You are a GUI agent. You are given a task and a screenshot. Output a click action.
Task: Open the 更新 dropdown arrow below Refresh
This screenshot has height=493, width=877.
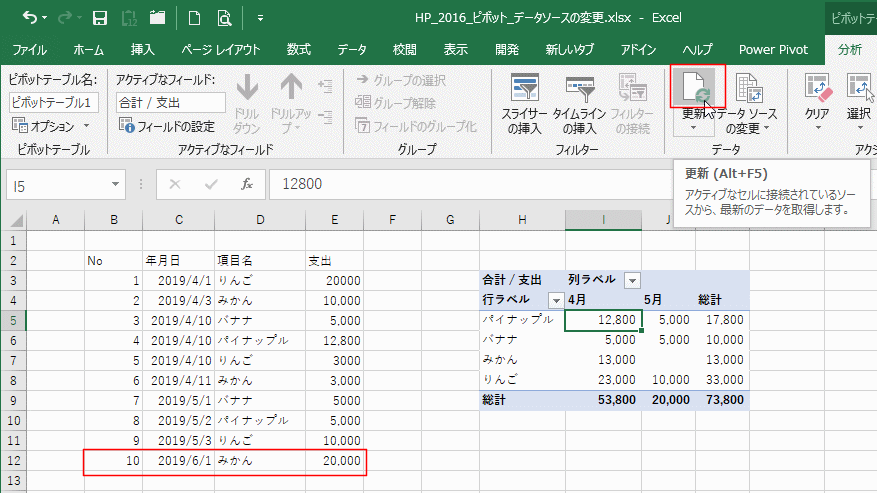[x=694, y=128]
